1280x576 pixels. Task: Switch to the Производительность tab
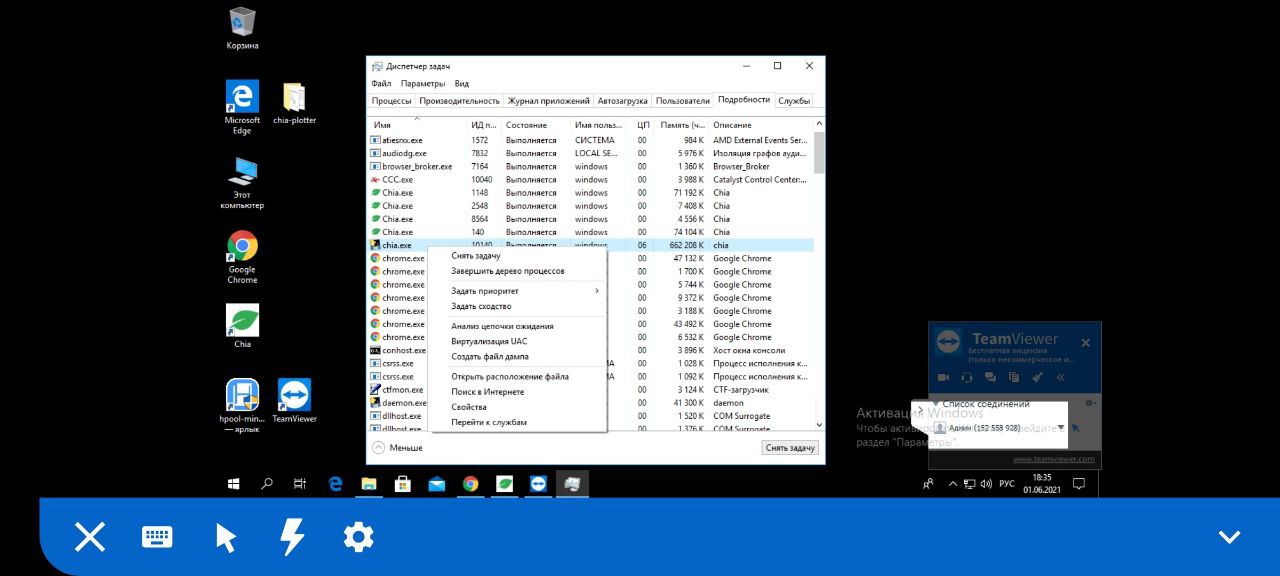[460, 101]
